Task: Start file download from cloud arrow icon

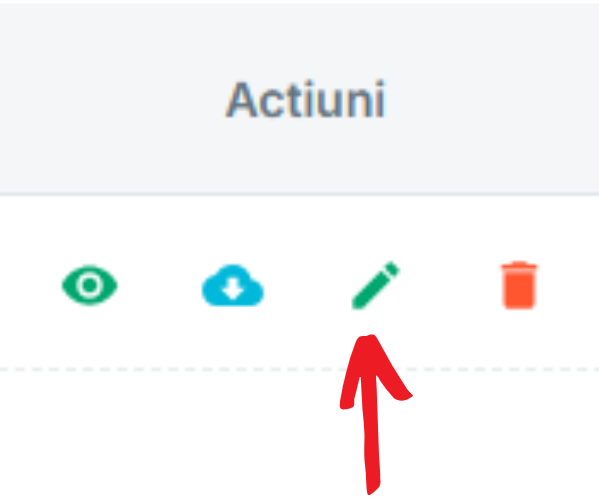Action: click(x=233, y=285)
